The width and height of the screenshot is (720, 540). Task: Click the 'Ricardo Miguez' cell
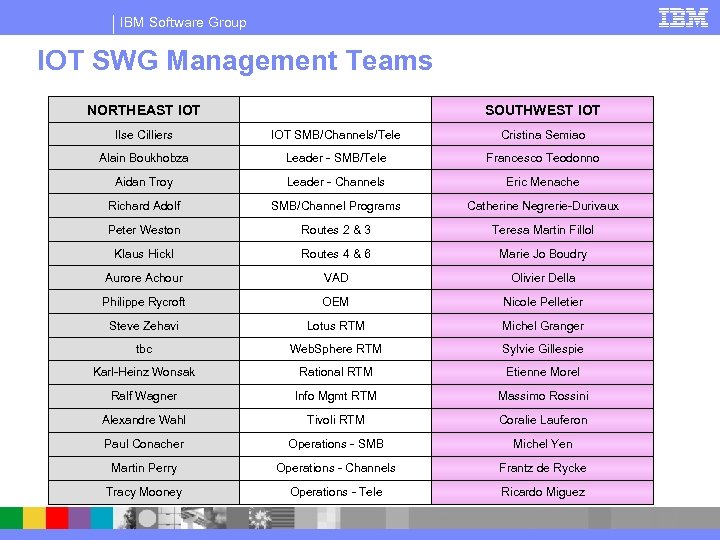point(542,492)
